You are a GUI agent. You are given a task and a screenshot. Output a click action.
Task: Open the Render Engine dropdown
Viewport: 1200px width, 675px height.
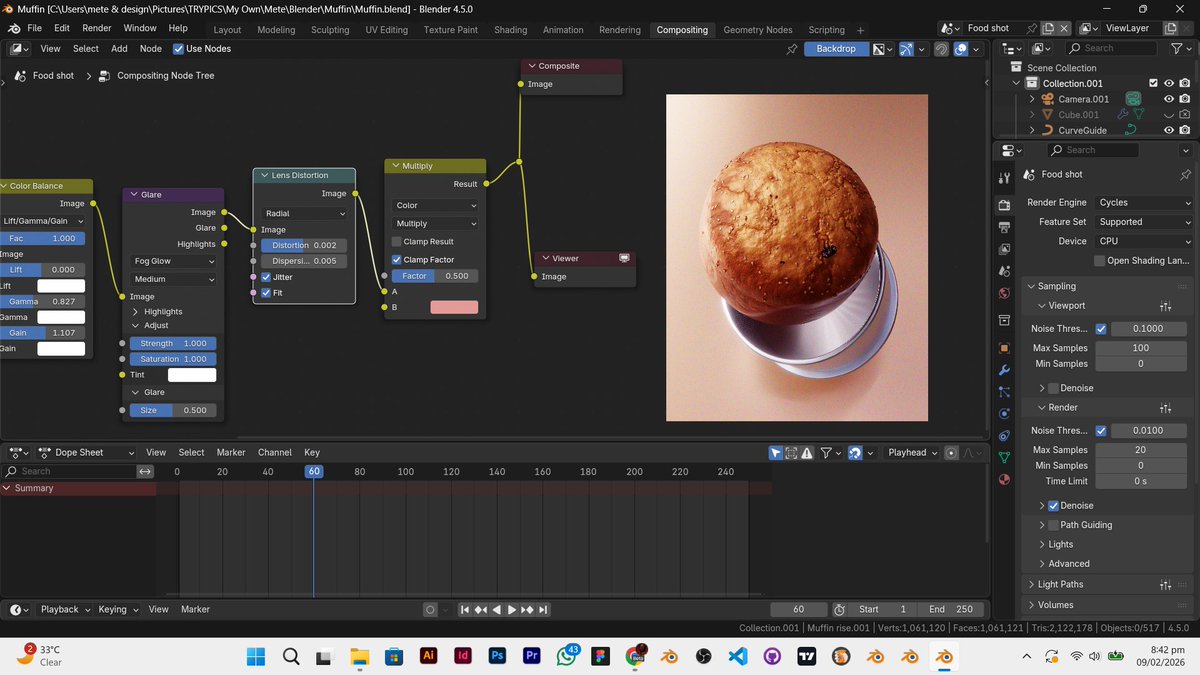pyautogui.click(x=1143, y=202)
